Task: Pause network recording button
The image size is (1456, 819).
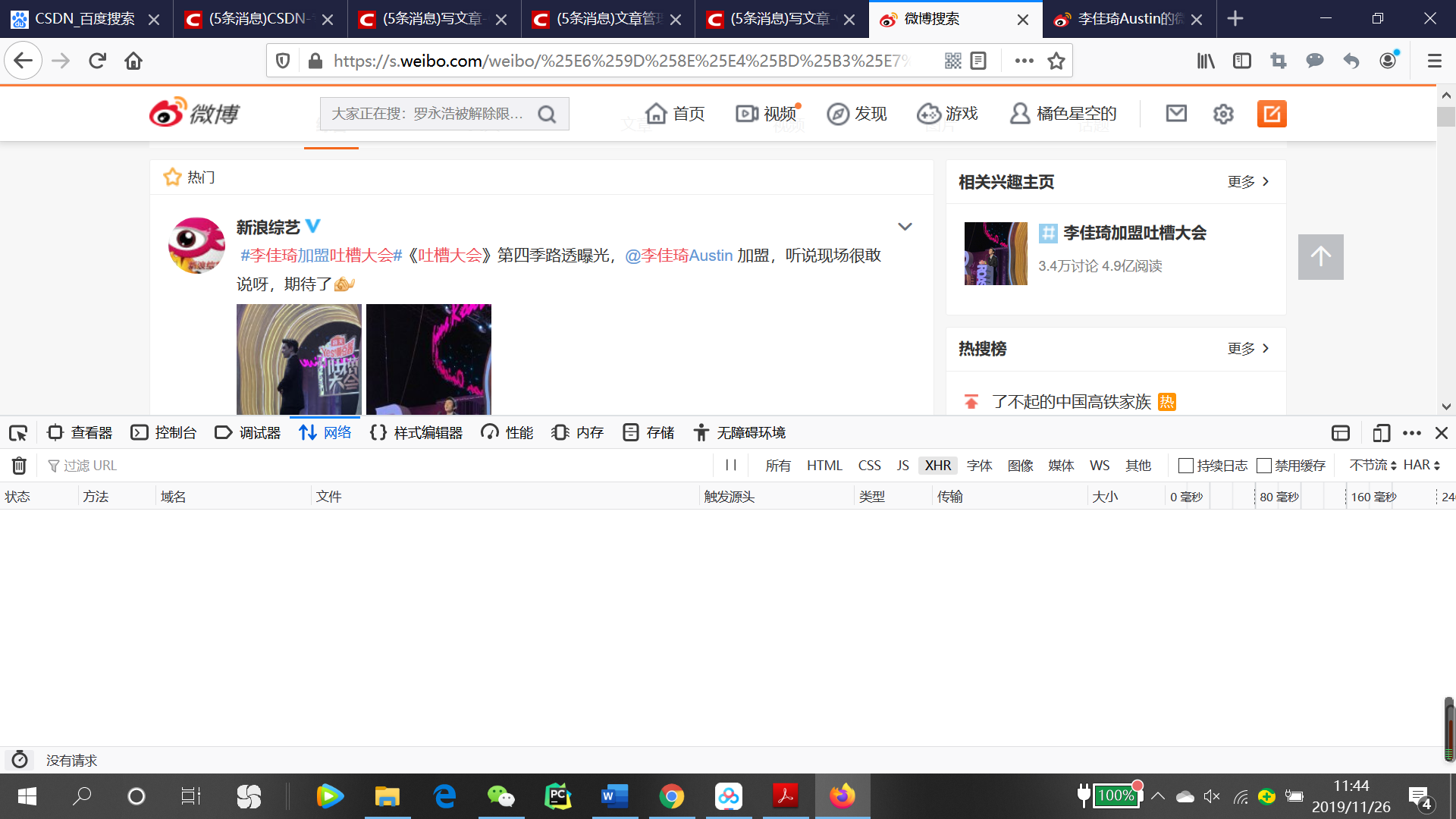Action: point(731,466)
